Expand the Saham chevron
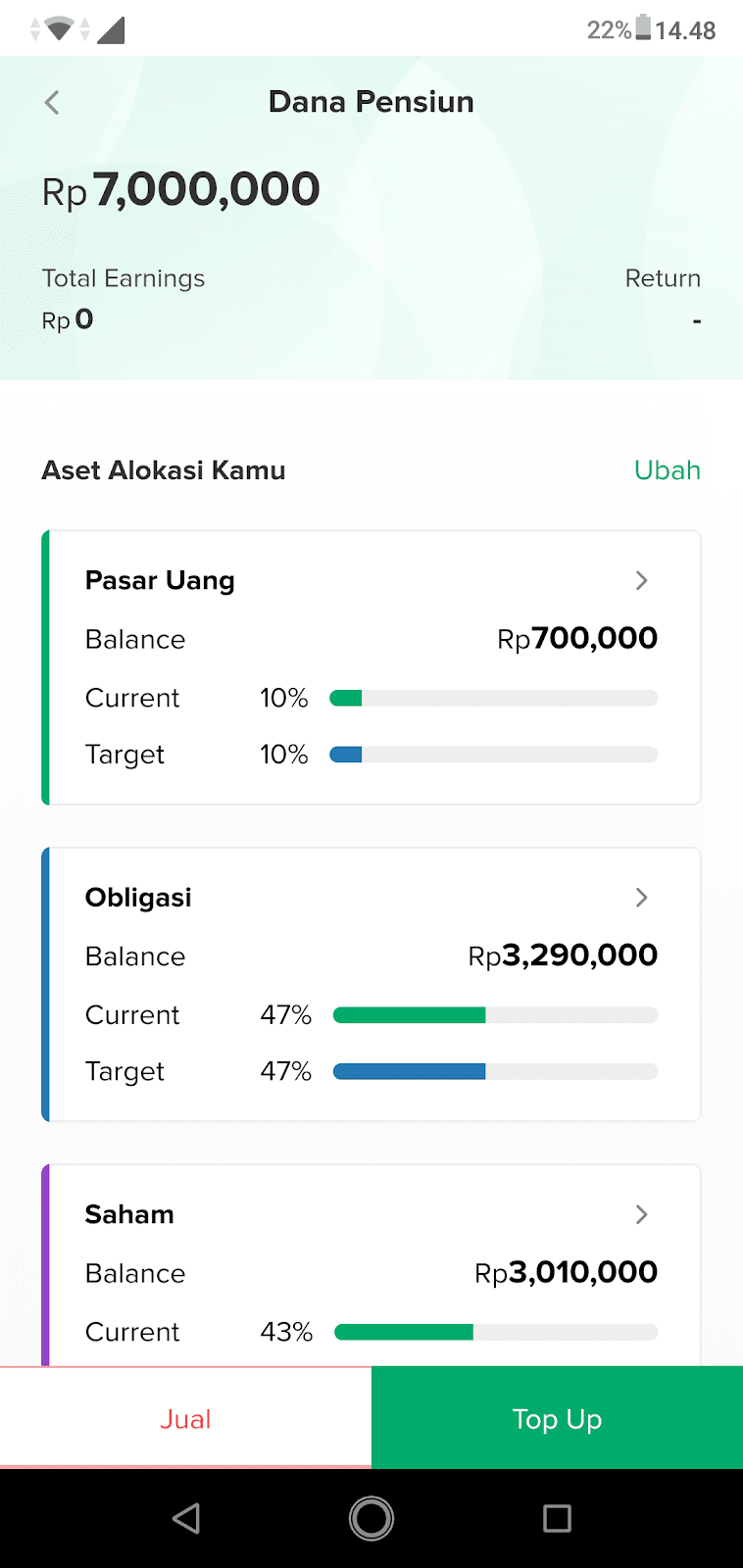 click(x=641, y=1214)
